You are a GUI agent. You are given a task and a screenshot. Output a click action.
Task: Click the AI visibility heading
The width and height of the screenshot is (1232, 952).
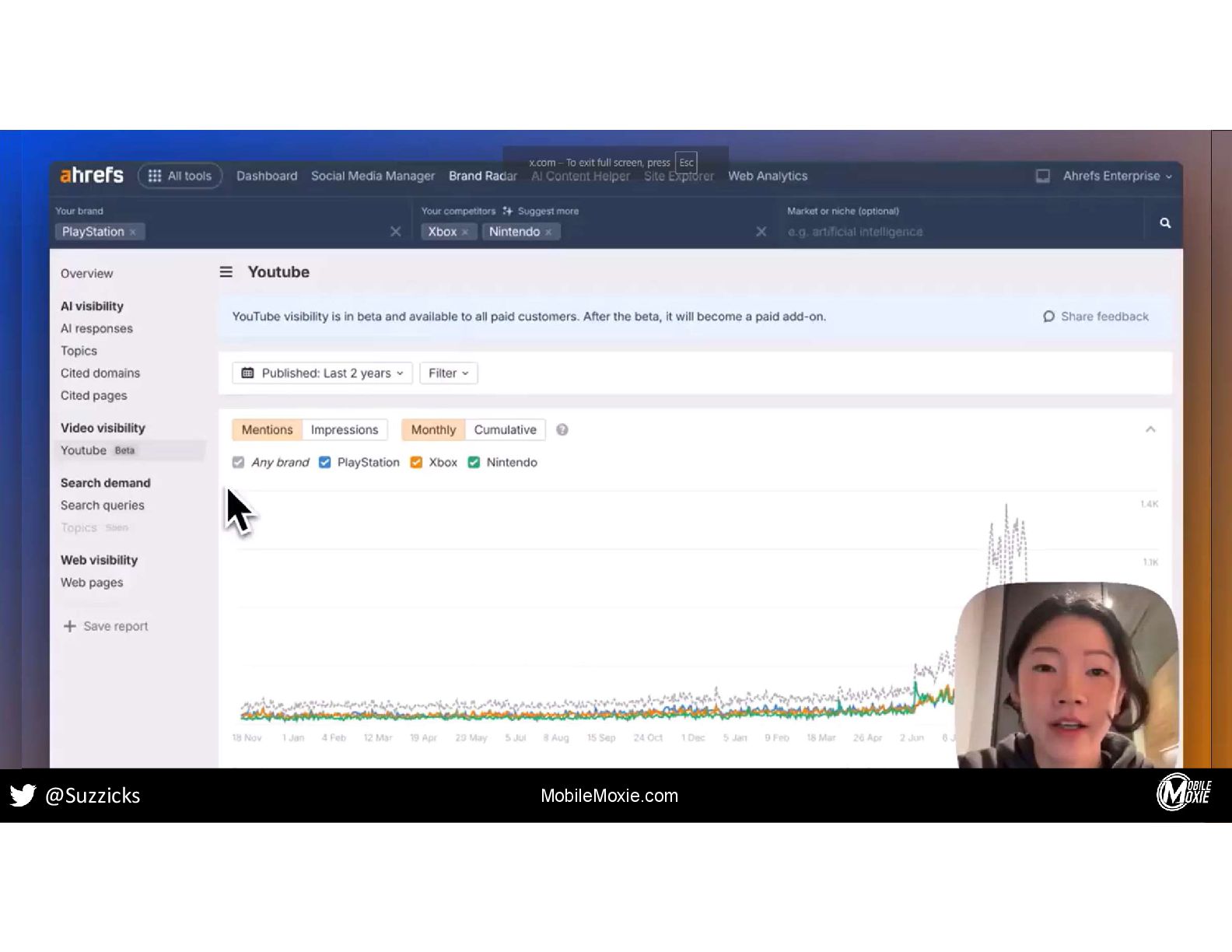(92, 306)
